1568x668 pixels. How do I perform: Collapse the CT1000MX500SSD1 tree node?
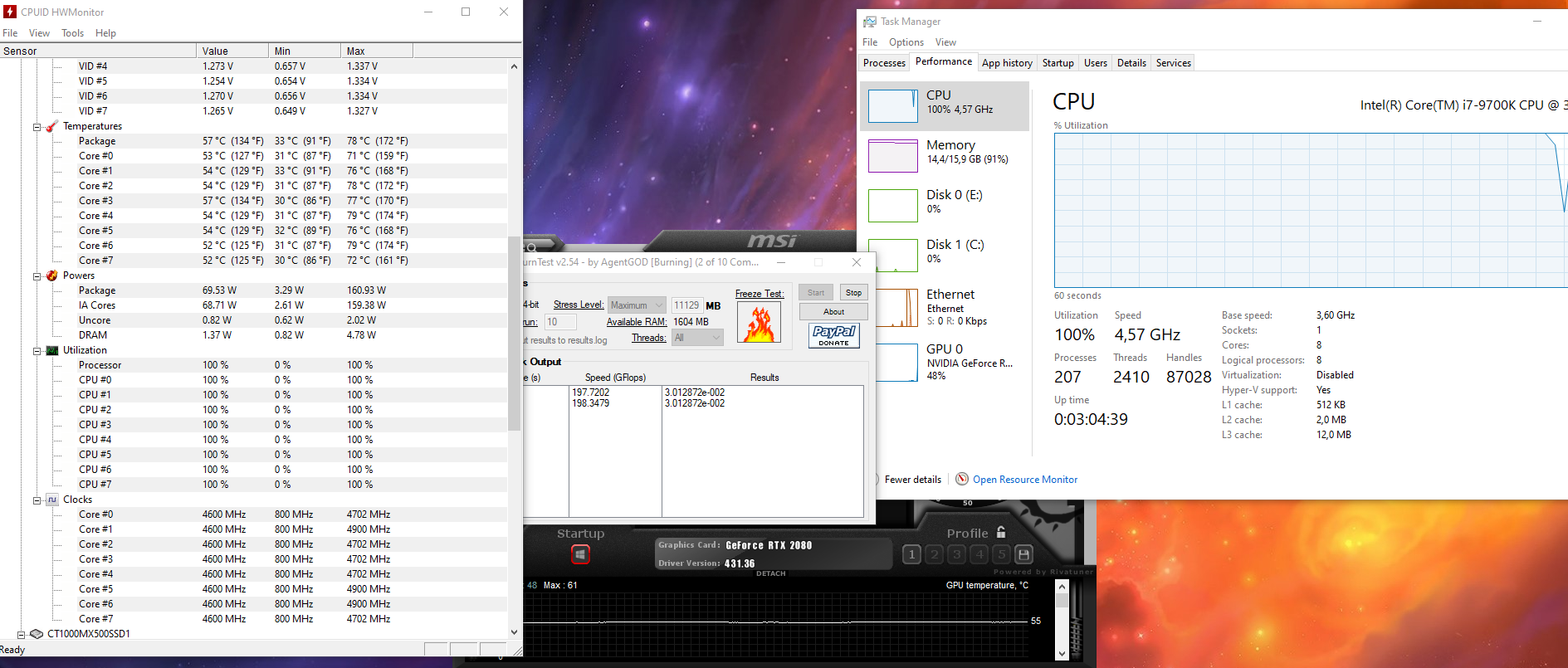tap(21, 635)
